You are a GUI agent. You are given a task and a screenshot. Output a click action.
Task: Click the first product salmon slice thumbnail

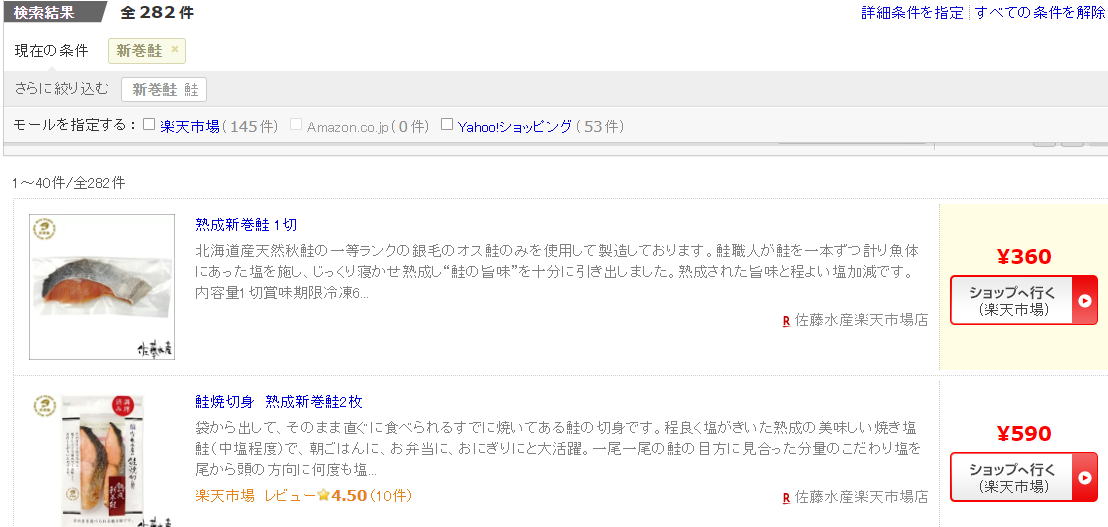(x=88, y=287)
